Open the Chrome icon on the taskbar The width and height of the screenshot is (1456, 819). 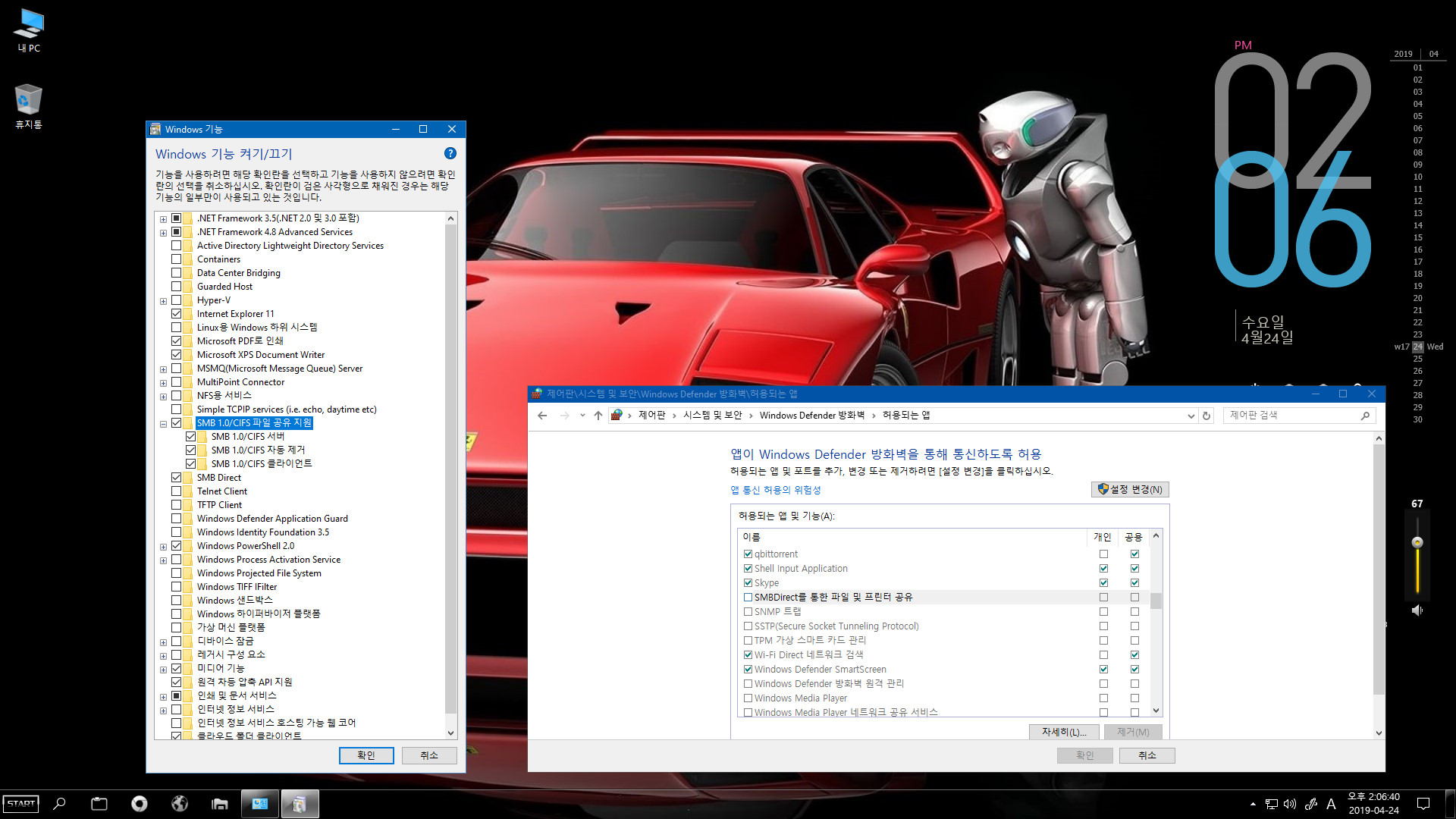coord(140,804)
